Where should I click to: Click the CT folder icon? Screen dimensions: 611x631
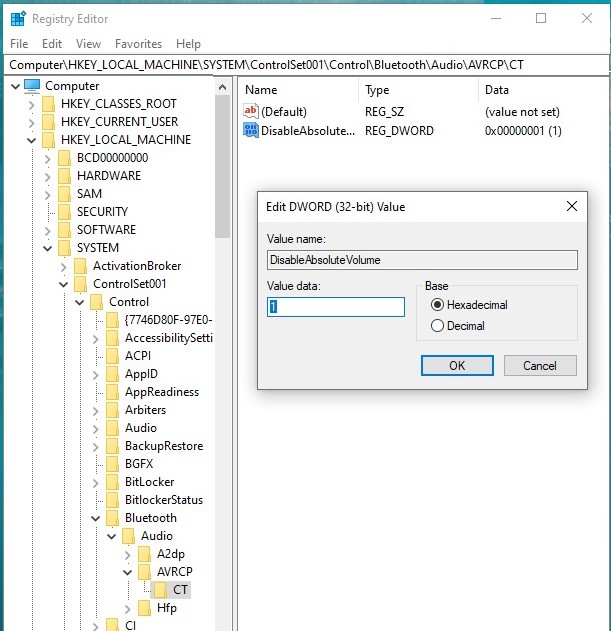160,590
